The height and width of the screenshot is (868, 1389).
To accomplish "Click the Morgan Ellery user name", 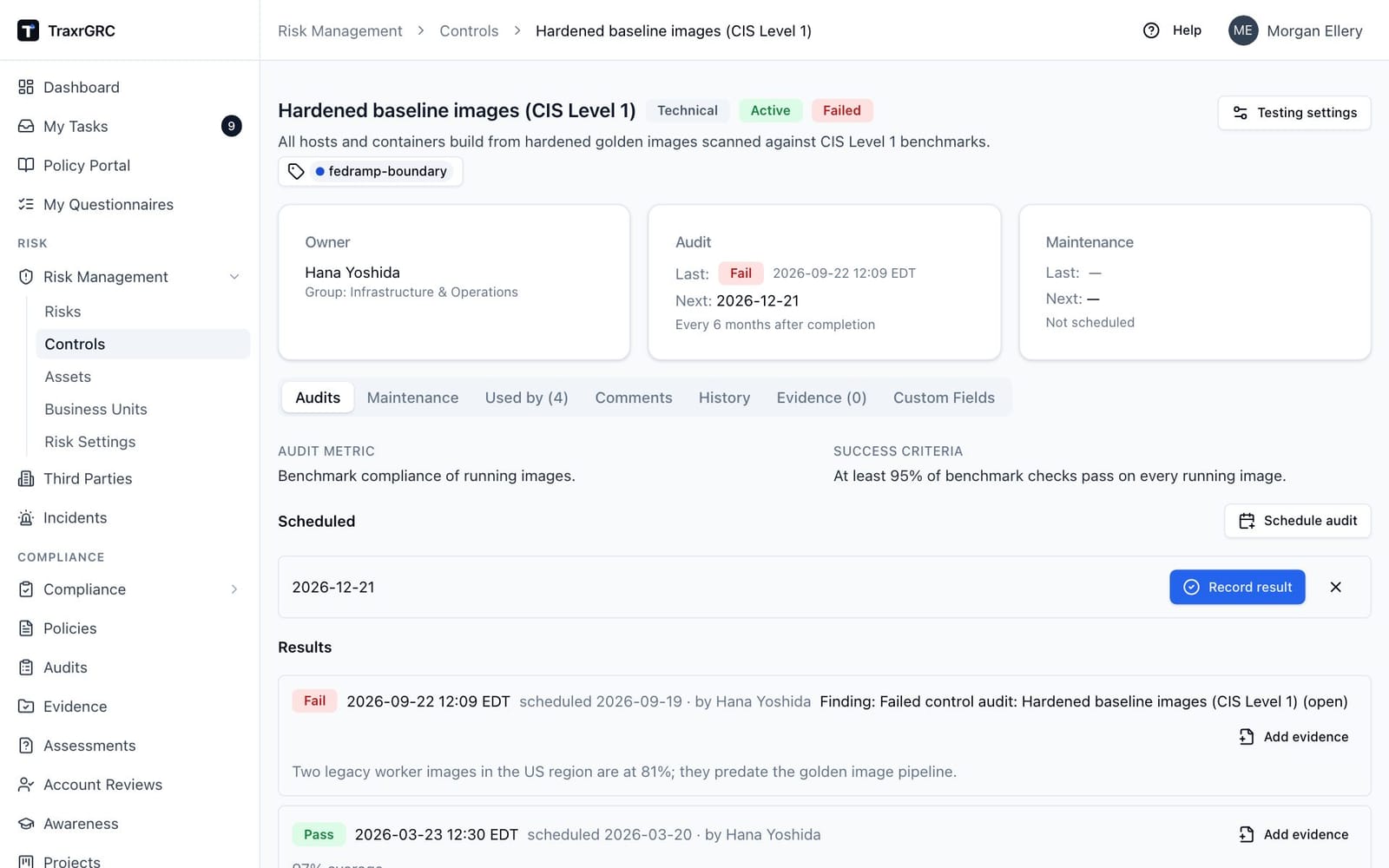I will coord(1314,30).
